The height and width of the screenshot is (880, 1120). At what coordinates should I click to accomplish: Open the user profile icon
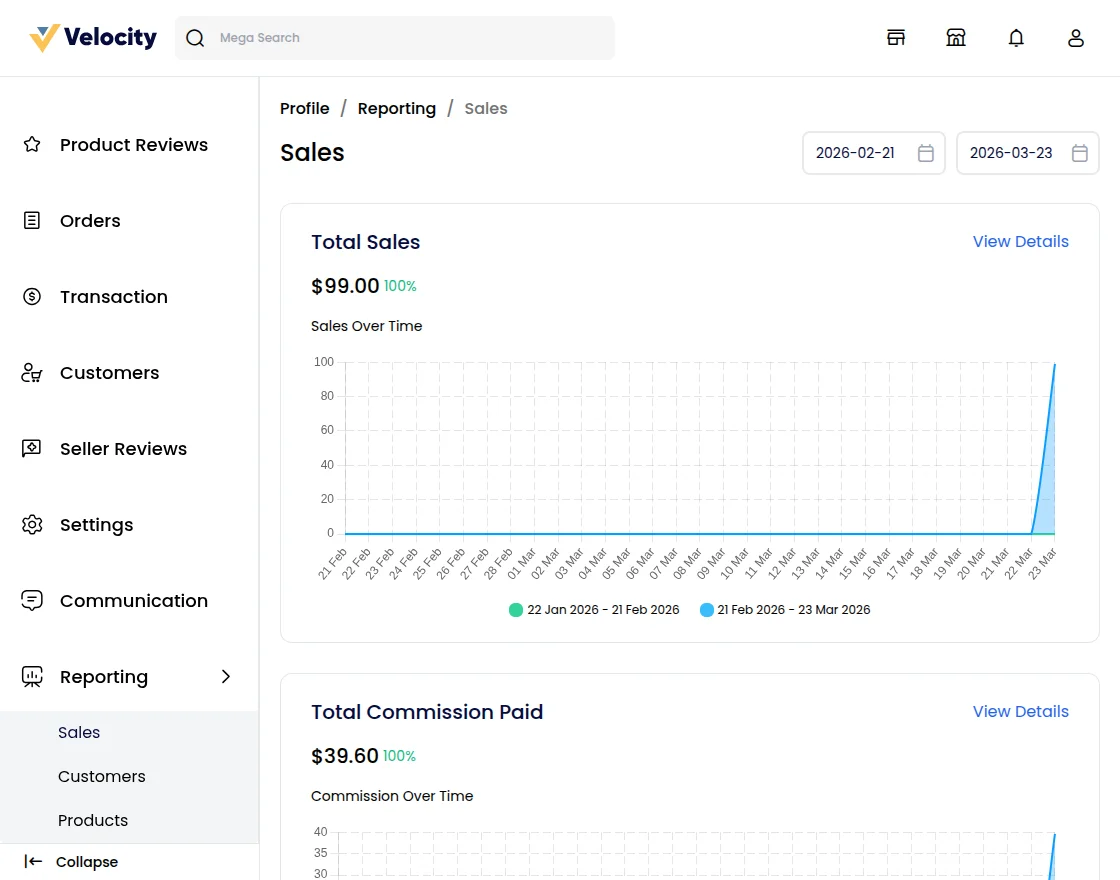(x=1076, y=37)
